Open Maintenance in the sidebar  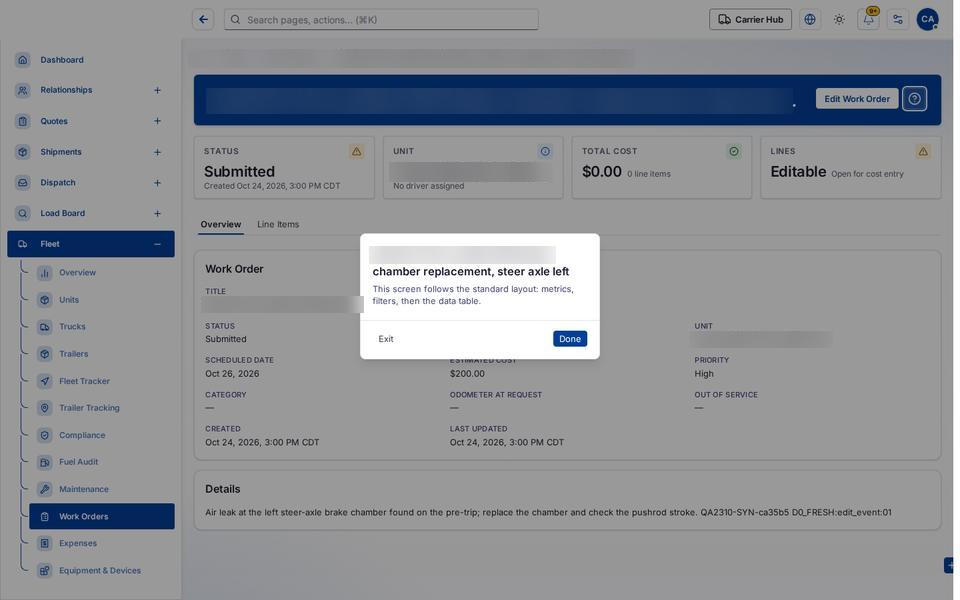coord(102,489)
